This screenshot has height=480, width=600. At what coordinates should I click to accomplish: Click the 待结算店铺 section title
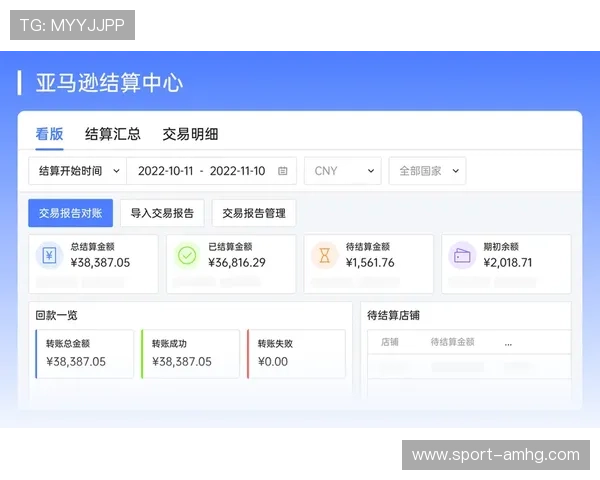(393, 315)
